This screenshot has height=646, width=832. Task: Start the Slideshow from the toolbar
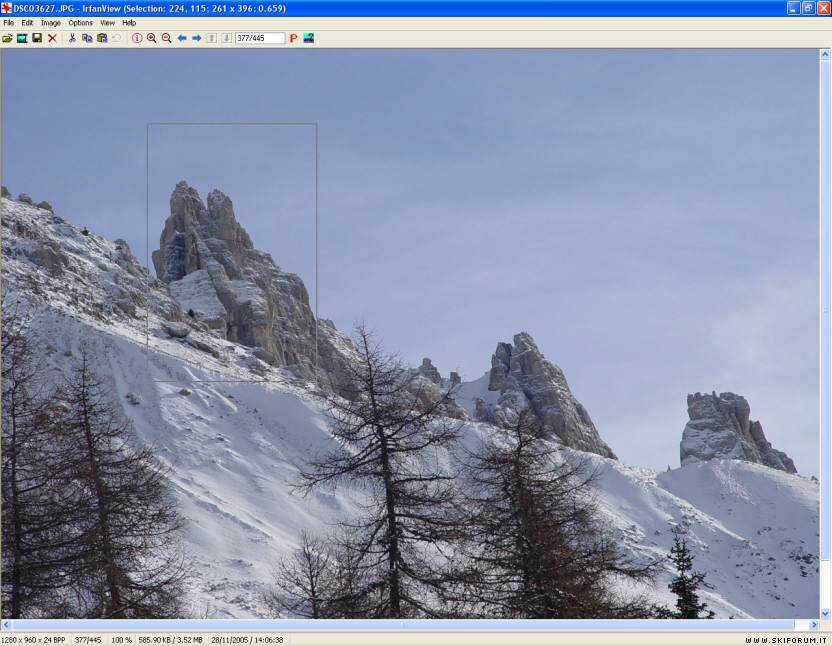point(22,38)
